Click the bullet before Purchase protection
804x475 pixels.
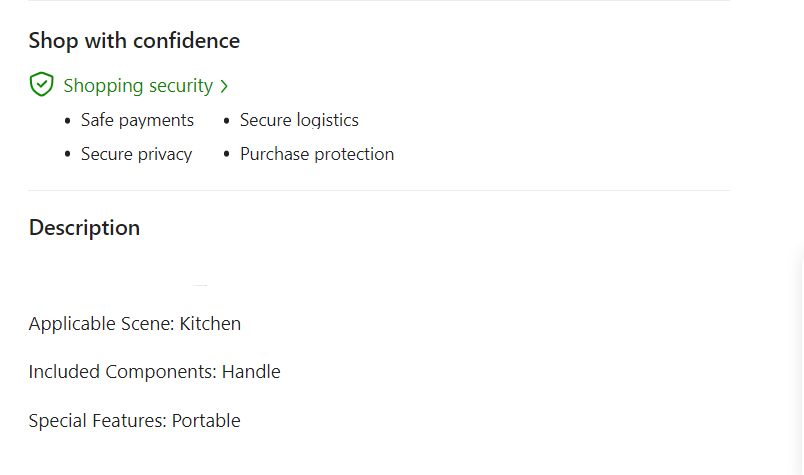point(226,155)
